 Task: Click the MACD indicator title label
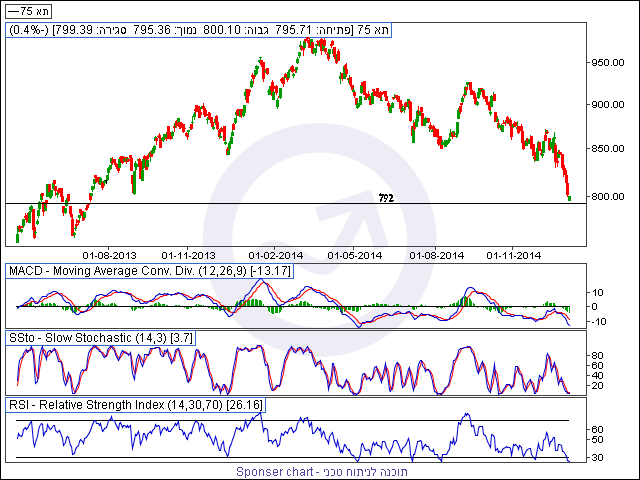(x=149, y=271)
